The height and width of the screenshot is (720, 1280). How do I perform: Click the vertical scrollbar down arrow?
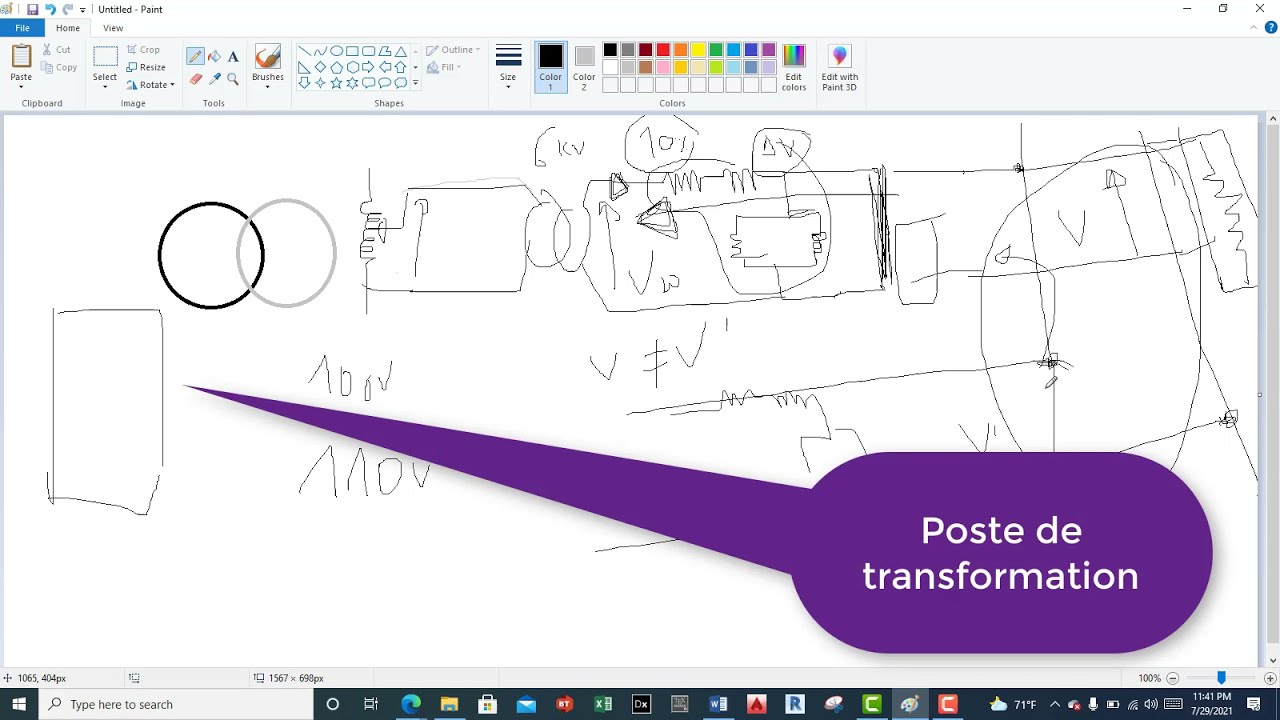point(1272,660)
